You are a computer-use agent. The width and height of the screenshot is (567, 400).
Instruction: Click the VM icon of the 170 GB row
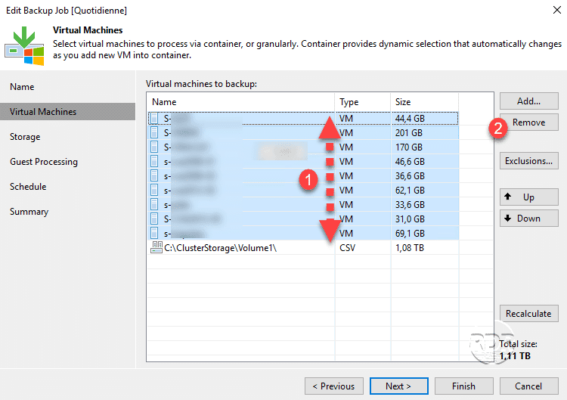click(x=154, y=147)
